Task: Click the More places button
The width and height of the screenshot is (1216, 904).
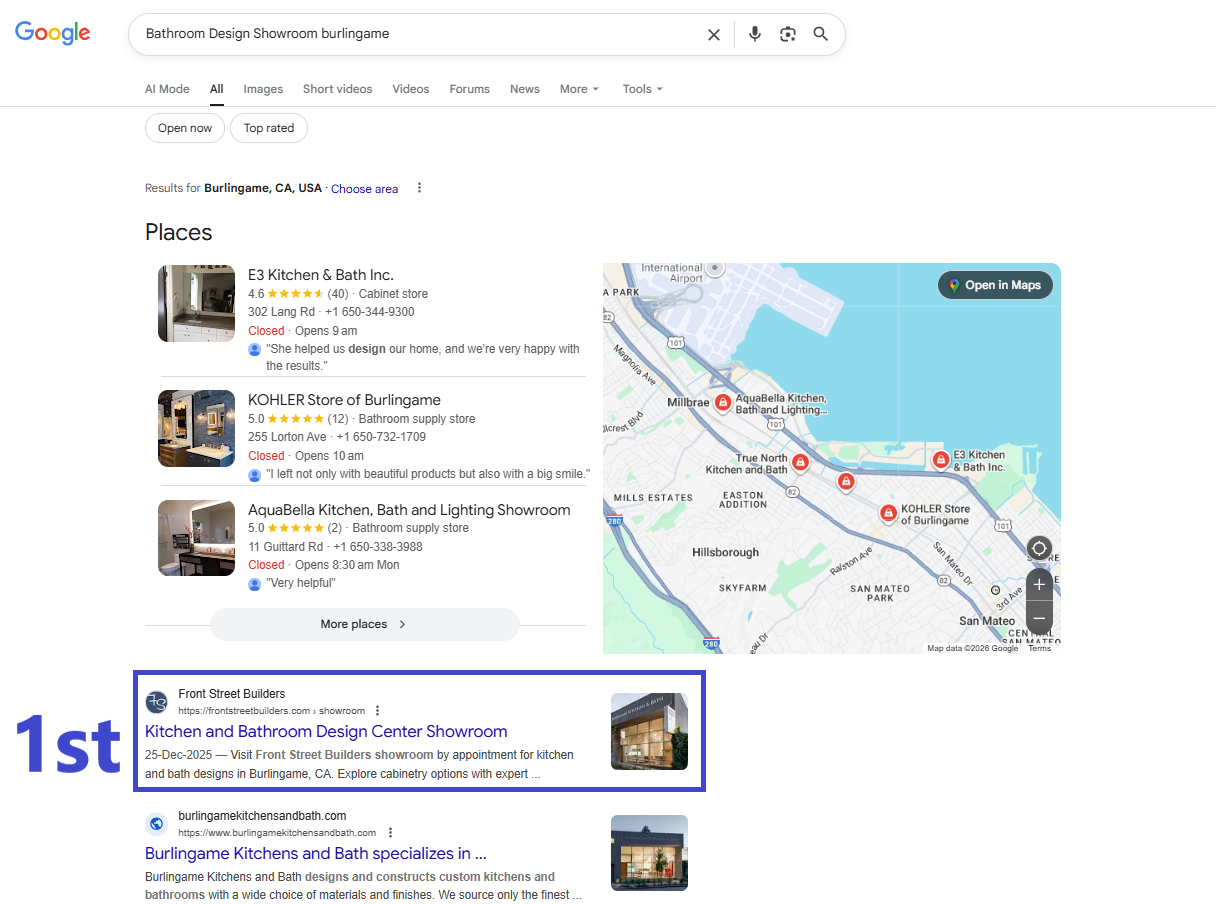Action: coord(365,624)
